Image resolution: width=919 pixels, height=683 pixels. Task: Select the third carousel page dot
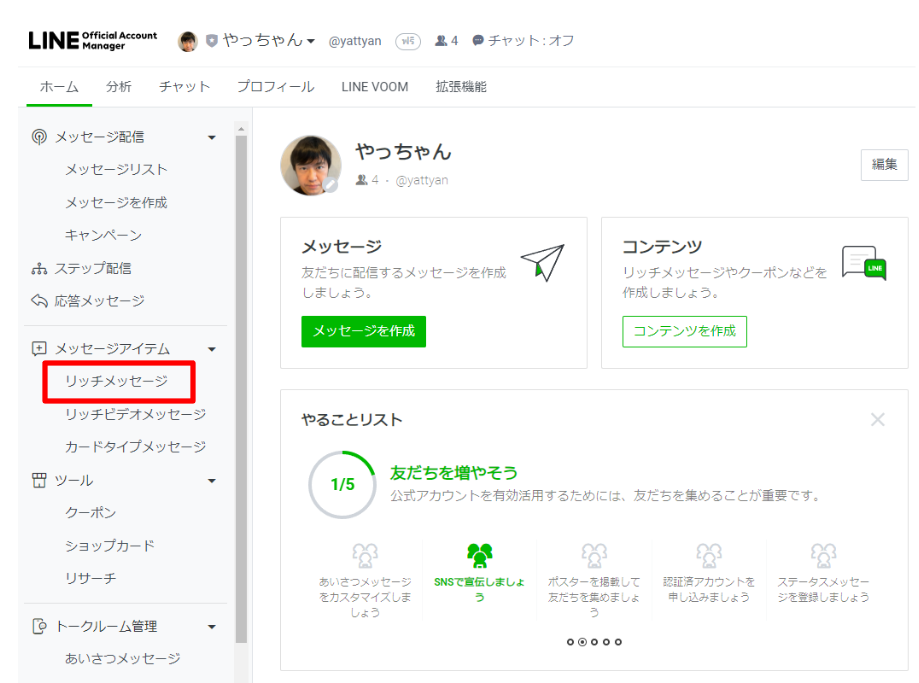click(594, 642)
